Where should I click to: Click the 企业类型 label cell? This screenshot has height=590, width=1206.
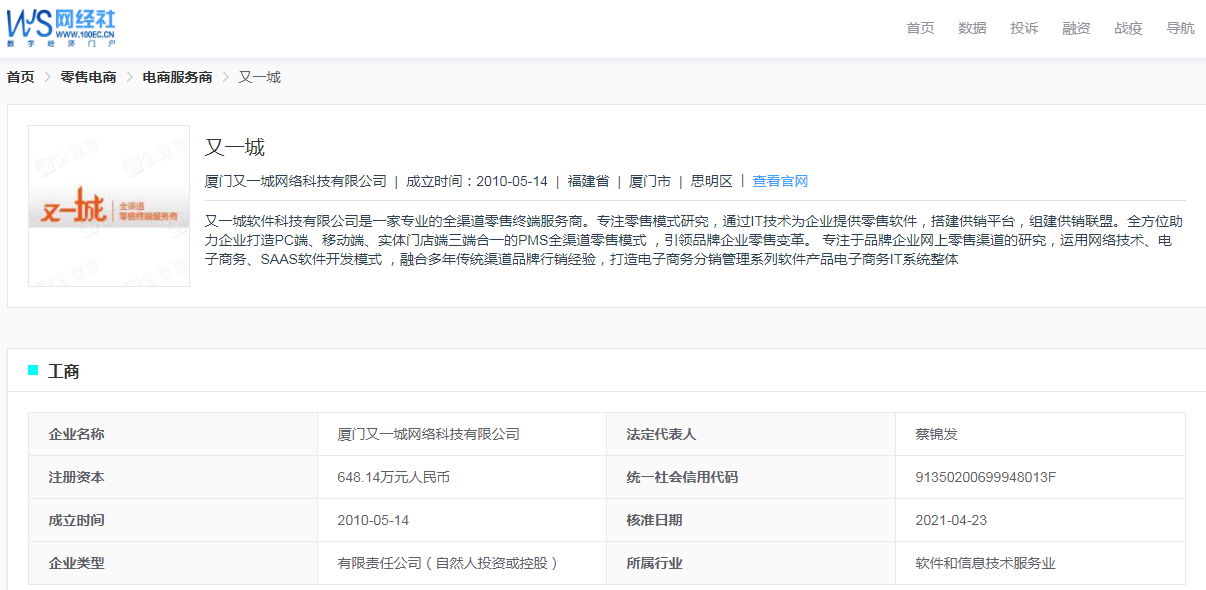coord(173,563)
